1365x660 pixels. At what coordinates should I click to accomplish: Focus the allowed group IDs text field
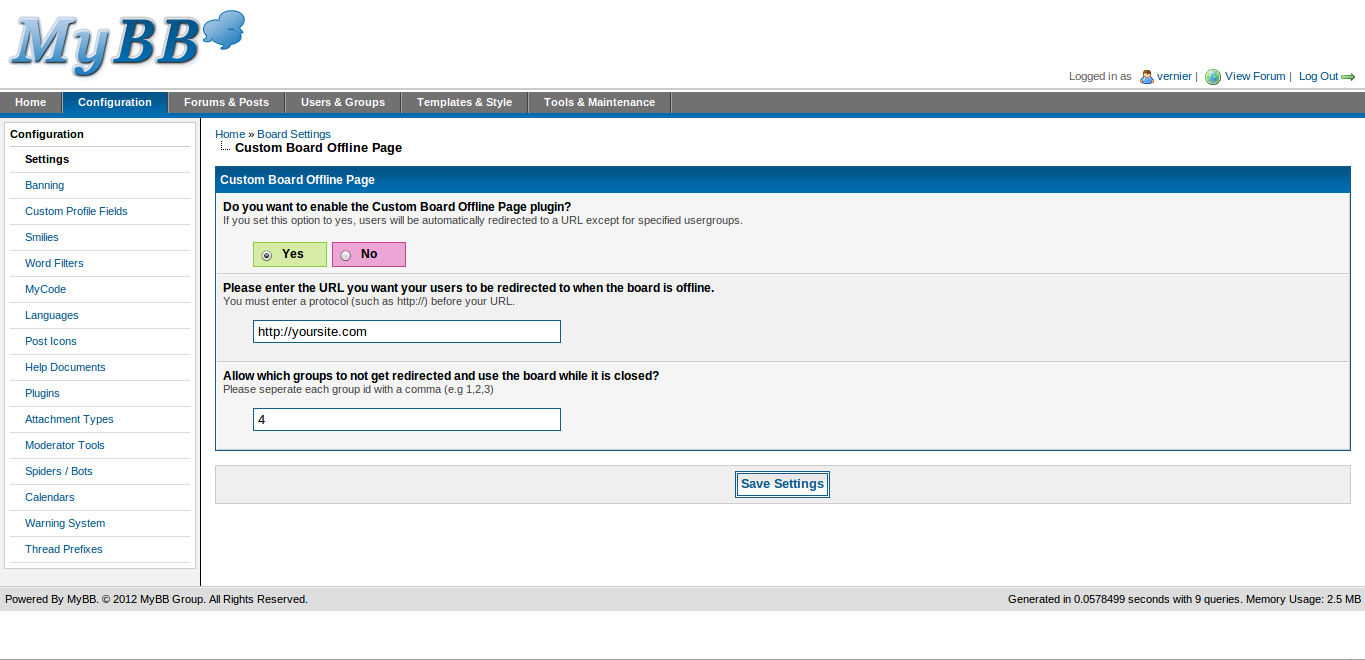tap(406, 420)
